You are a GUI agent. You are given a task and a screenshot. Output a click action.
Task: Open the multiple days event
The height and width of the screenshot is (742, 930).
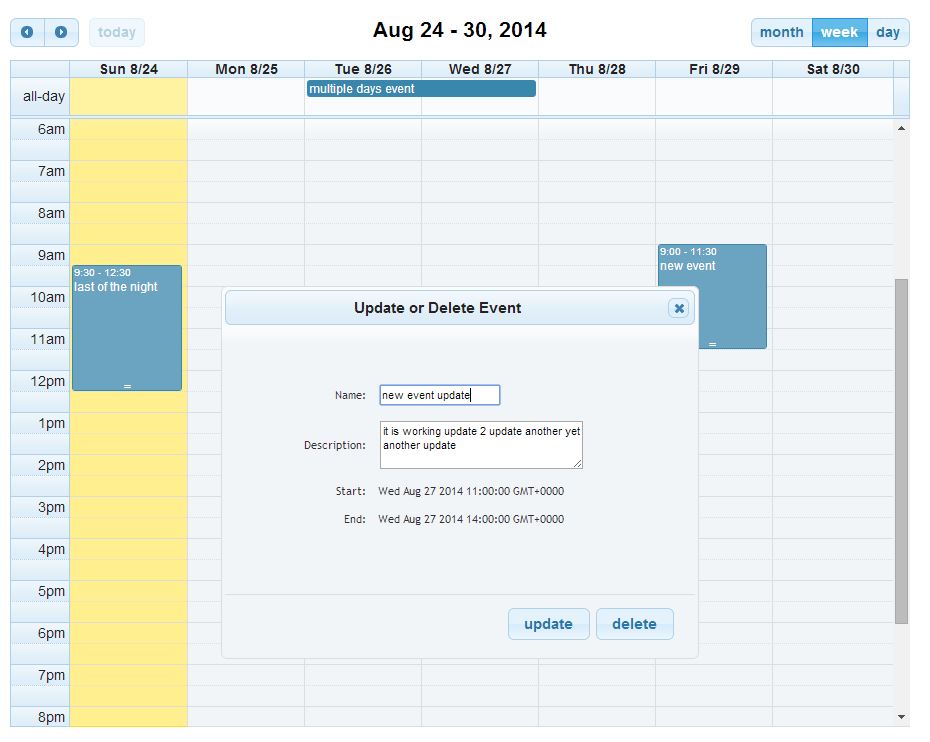coord(421,89)
